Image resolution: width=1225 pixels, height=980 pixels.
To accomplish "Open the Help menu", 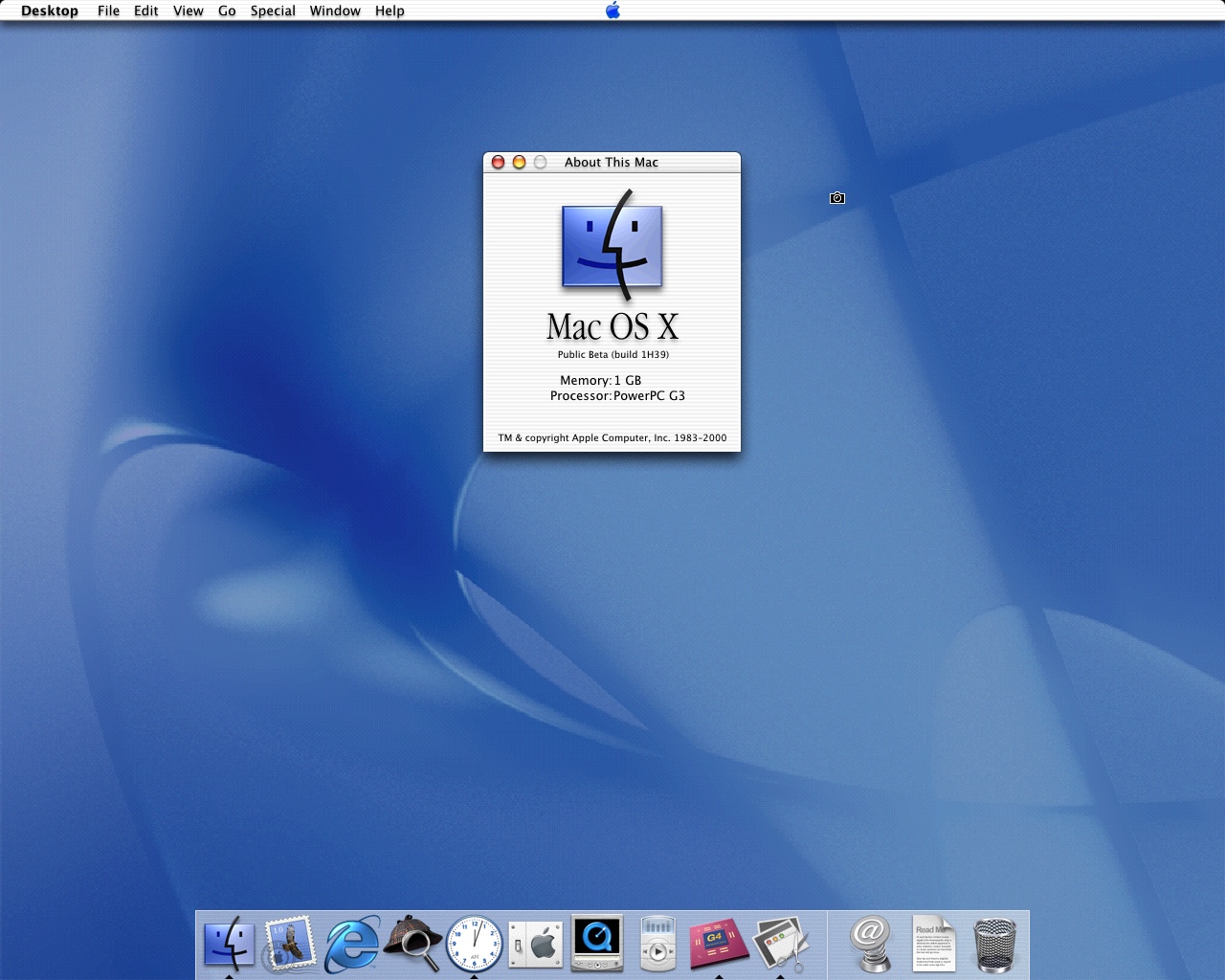I will (x=390, y=11).
